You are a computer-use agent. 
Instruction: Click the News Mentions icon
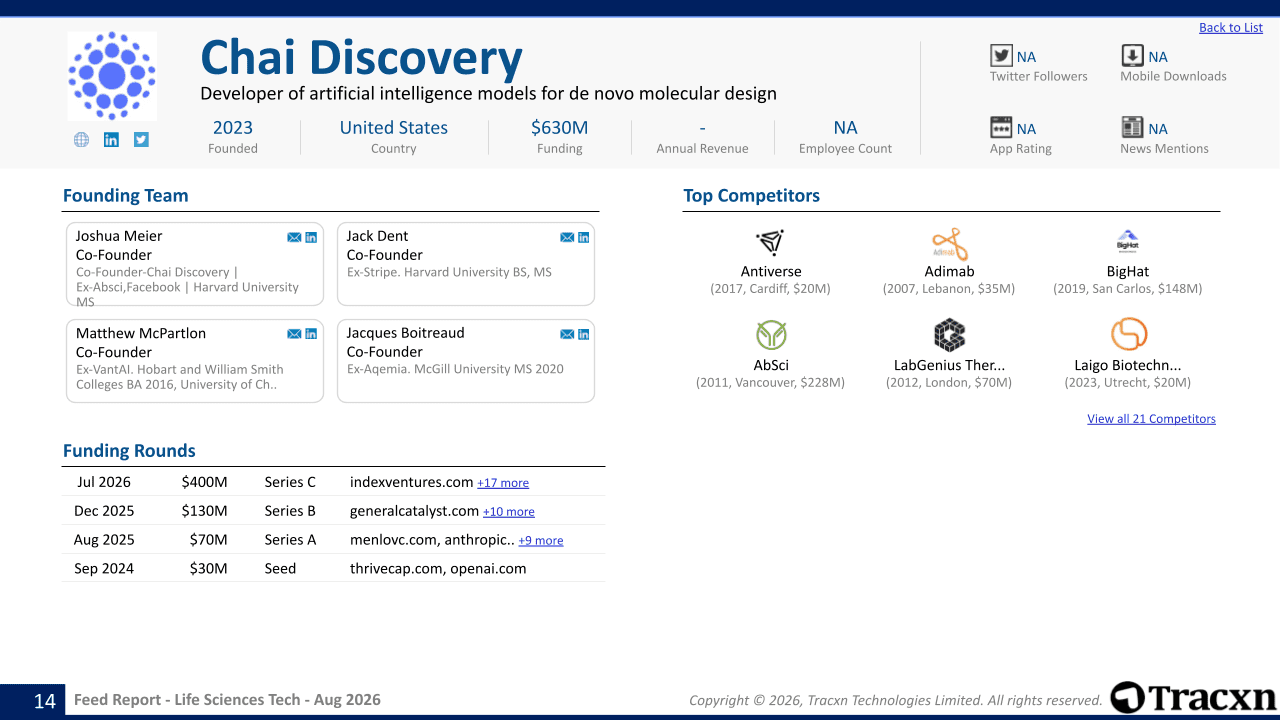click(1132, 127)
